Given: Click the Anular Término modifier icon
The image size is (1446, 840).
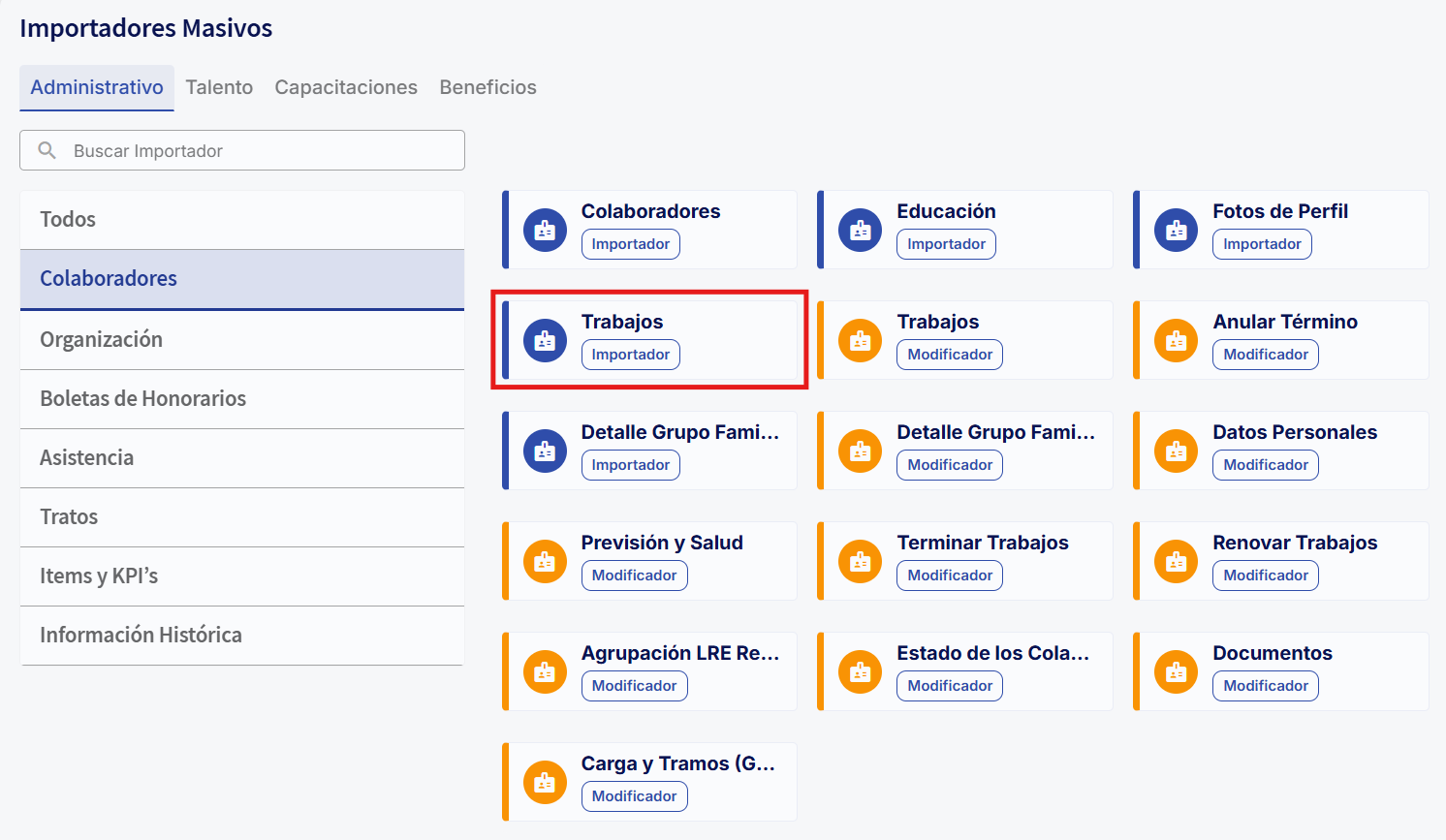Looking at the screenshot, I should [1176, 340].
